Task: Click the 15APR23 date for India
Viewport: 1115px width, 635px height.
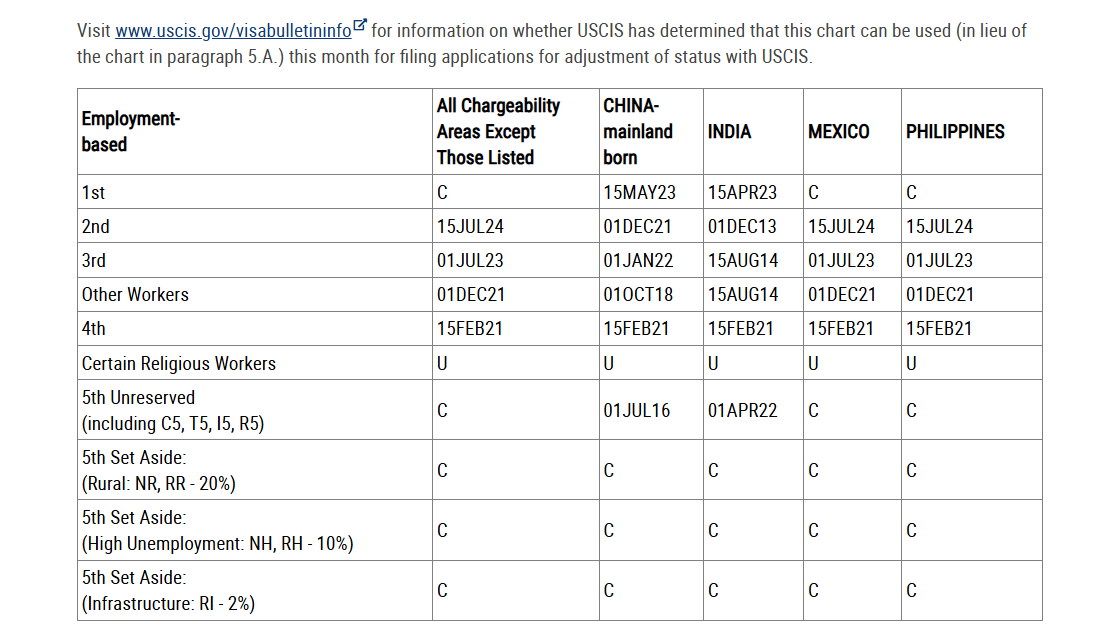Action: pyautogui.click(x=742, y=192)
